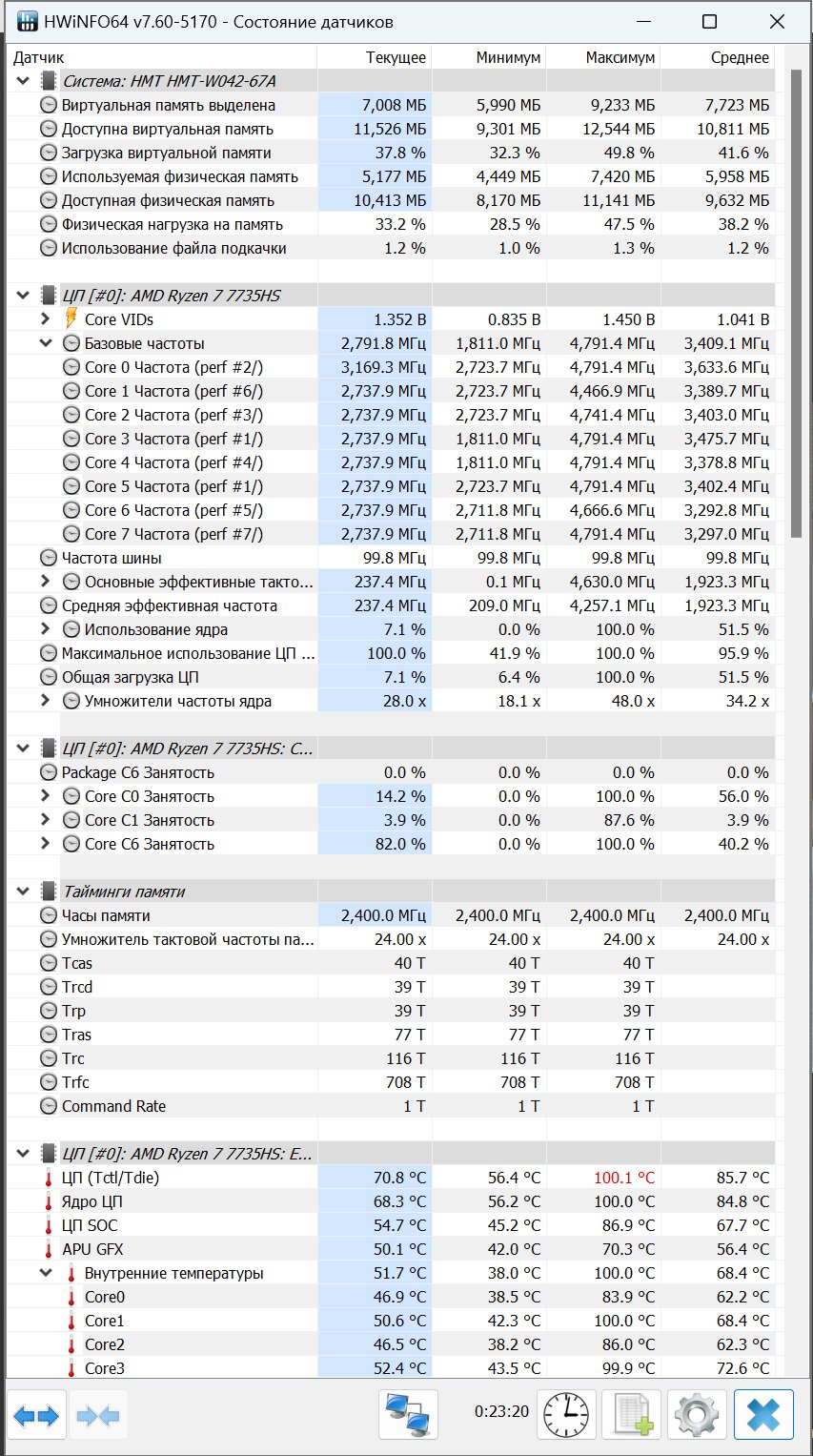
Task: Click the Core VIDs lightning bolt icon
Action: click(71, 319)
